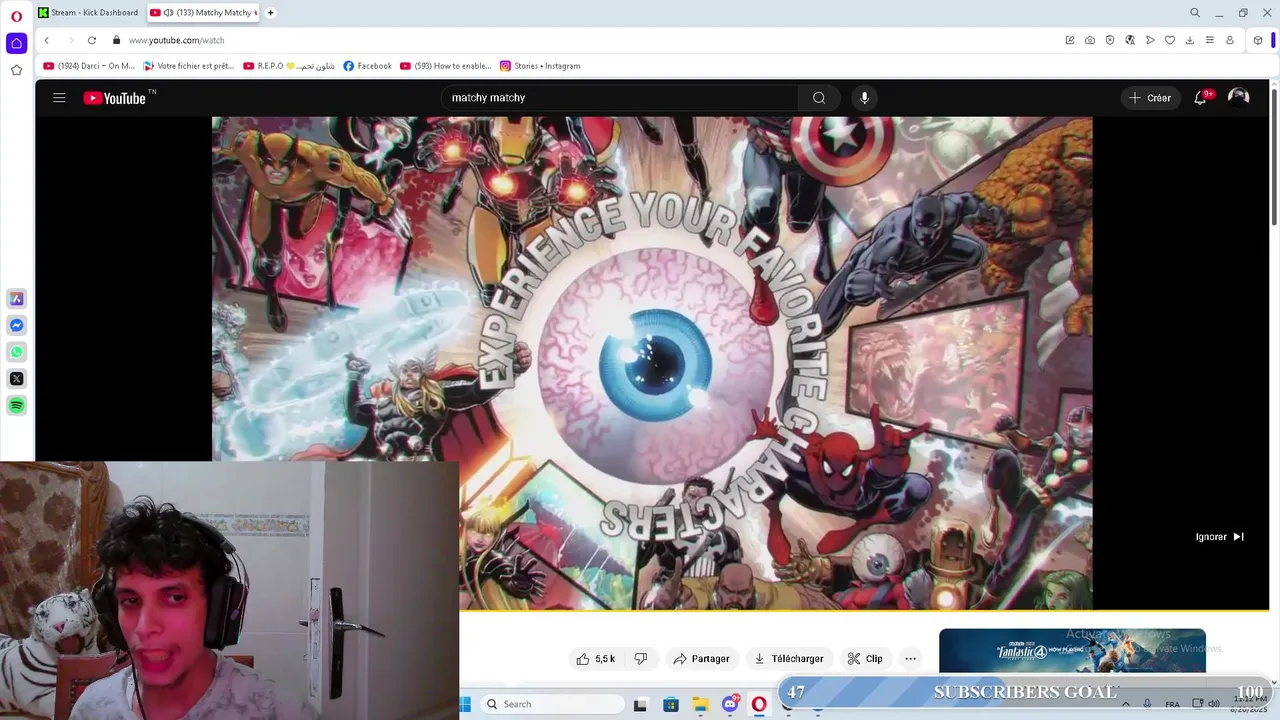
Task: Open YouTube account avatar menu
Action: point(1239,97)
